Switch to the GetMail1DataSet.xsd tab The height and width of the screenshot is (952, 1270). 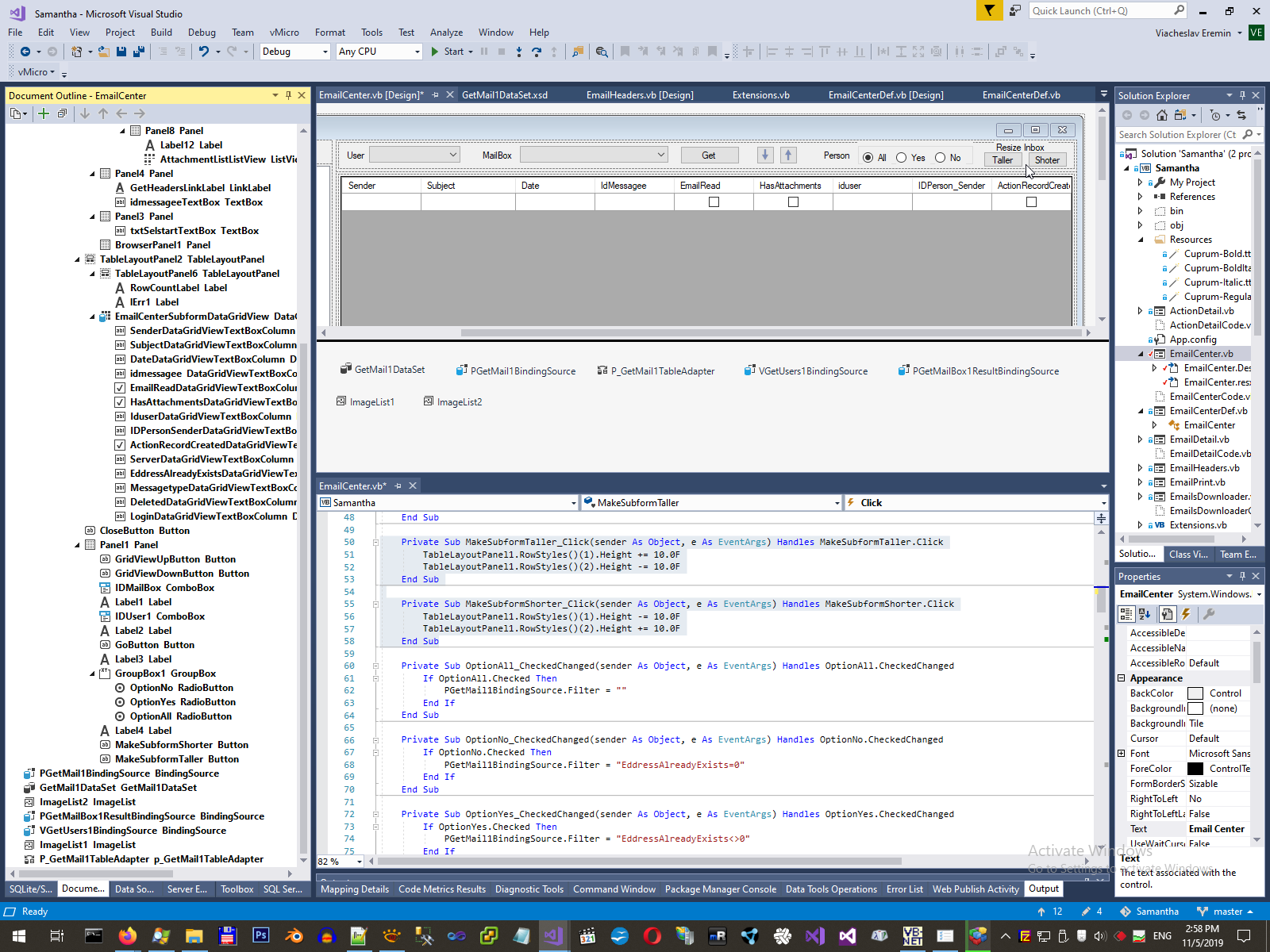pyautogui.click(x=505, y=95)
